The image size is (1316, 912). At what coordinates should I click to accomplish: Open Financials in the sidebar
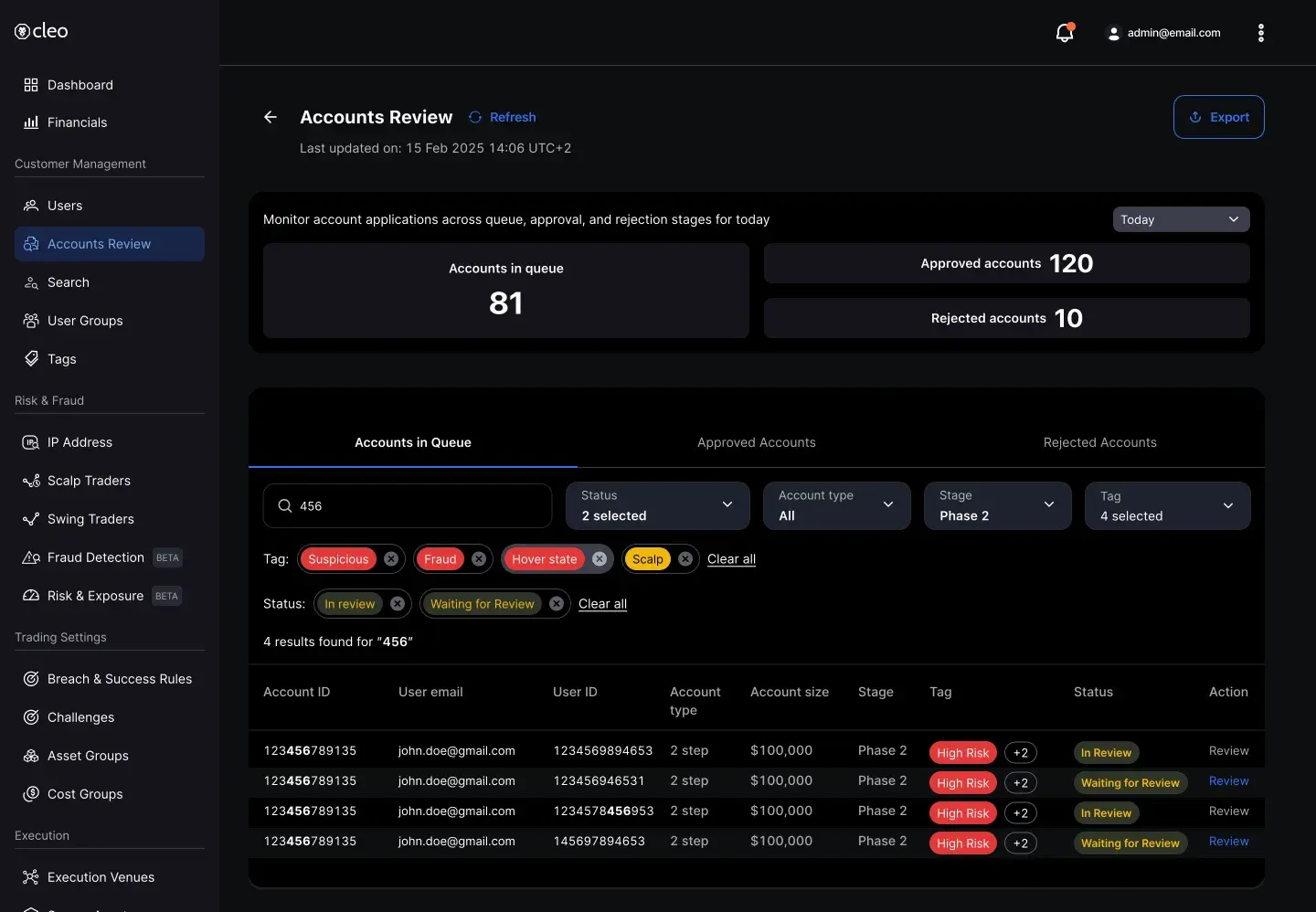pyautogui.click(x=110, y=122)
